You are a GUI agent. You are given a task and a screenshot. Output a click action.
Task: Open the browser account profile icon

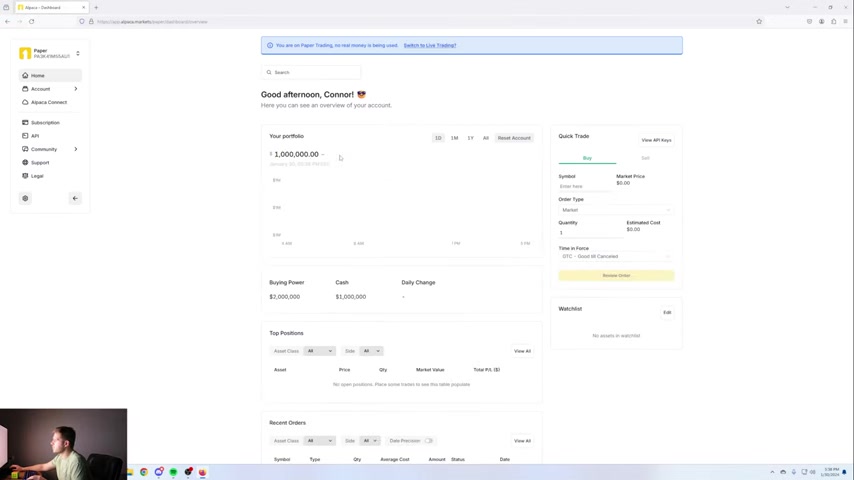pos(821,22)
